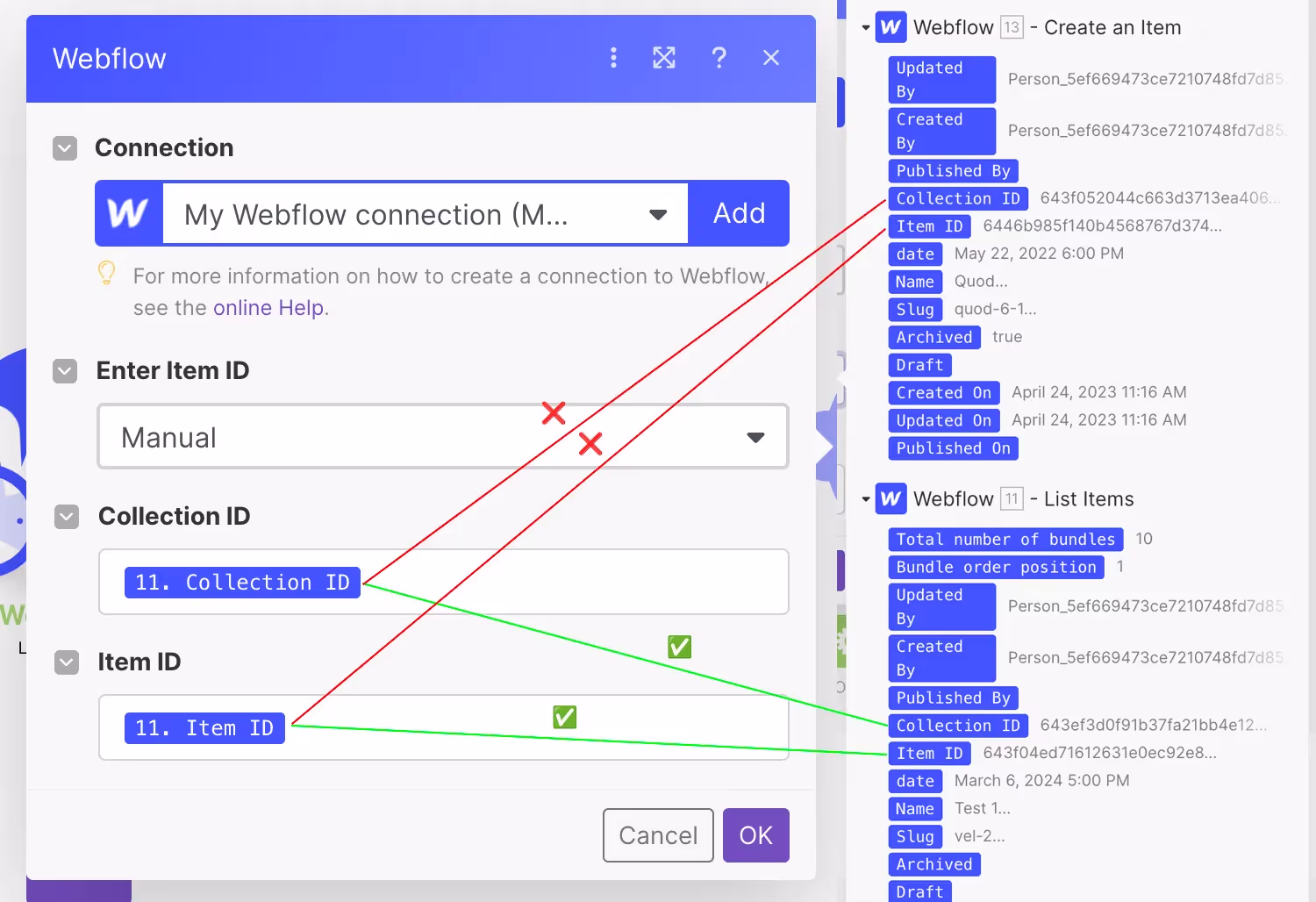Pick Collection ID under List Items

(x=958, y=726)
